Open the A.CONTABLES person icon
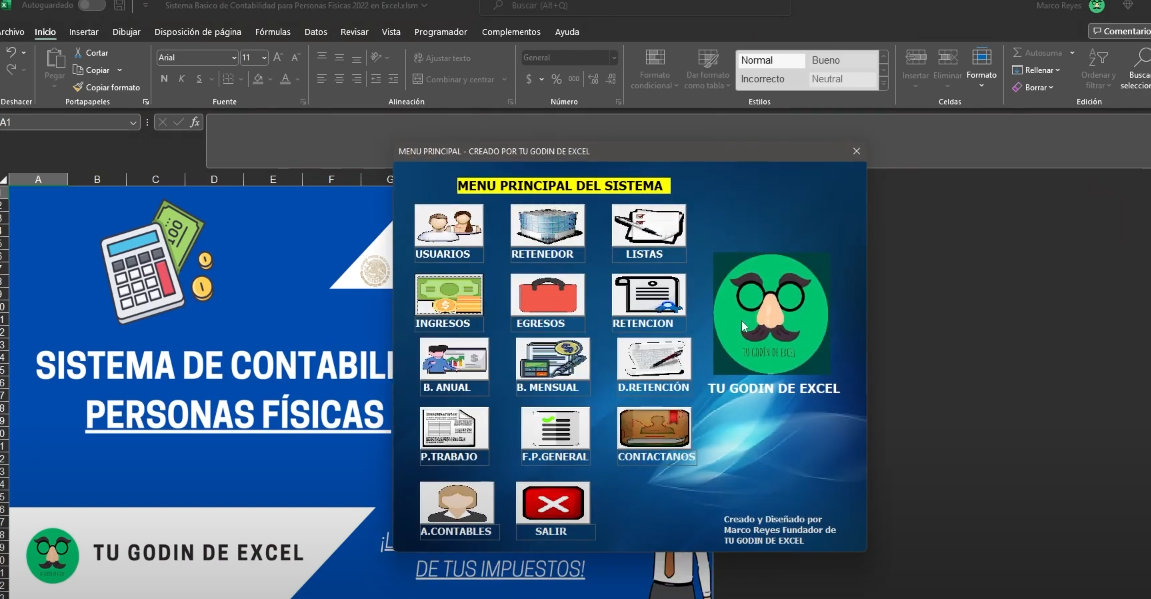 pyautogui.click(x=457, y=502)
